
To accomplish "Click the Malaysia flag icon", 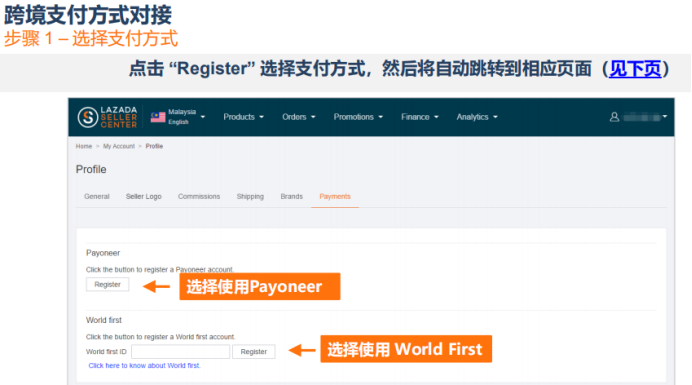I will click(x=158, y=117).
